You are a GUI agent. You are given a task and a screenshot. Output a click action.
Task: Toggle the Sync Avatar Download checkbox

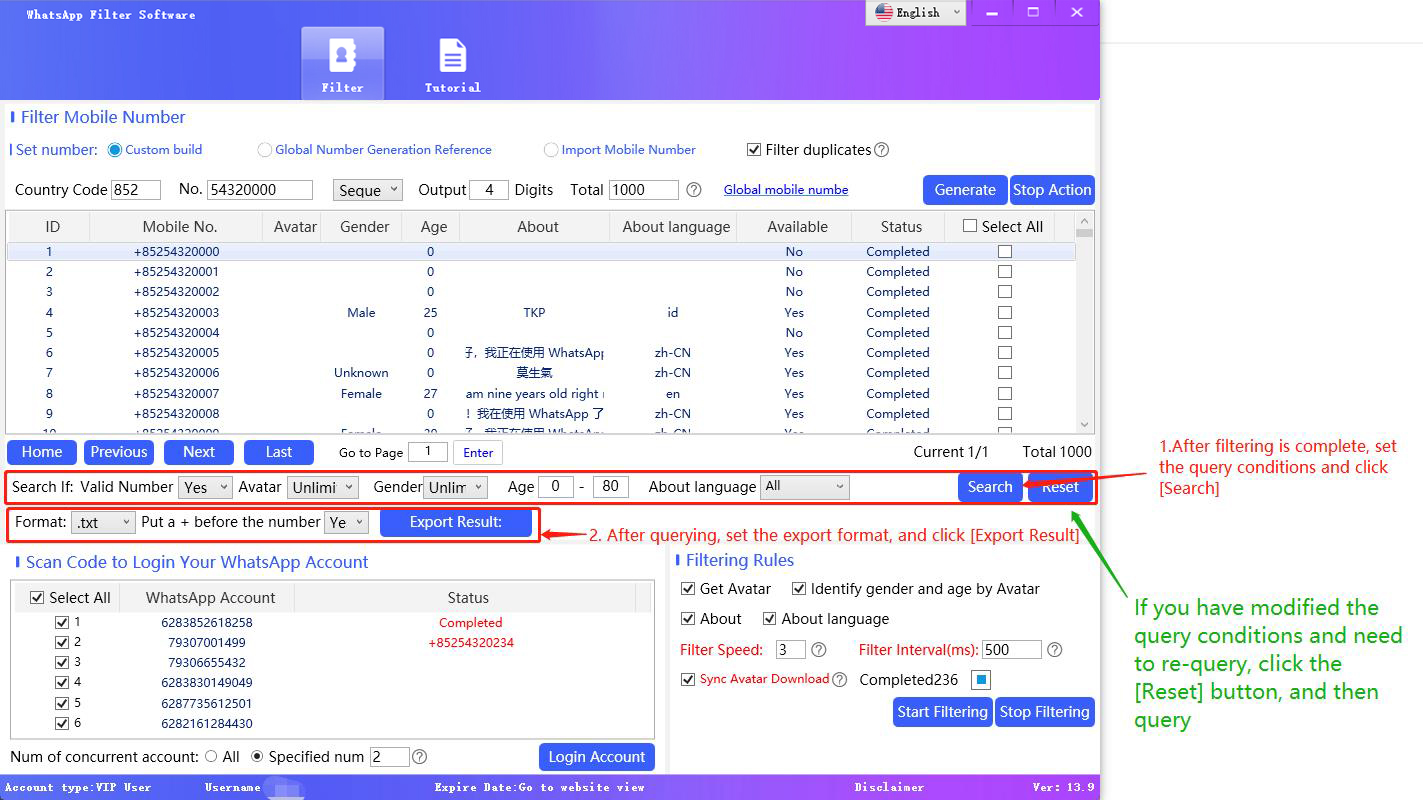point(688,680)
